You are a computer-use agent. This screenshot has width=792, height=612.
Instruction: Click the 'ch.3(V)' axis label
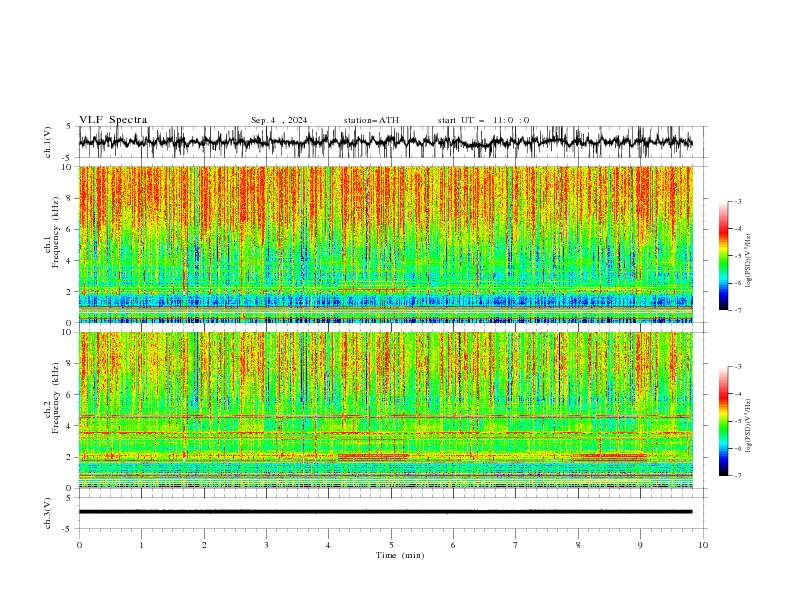click(x=48, y=513)
